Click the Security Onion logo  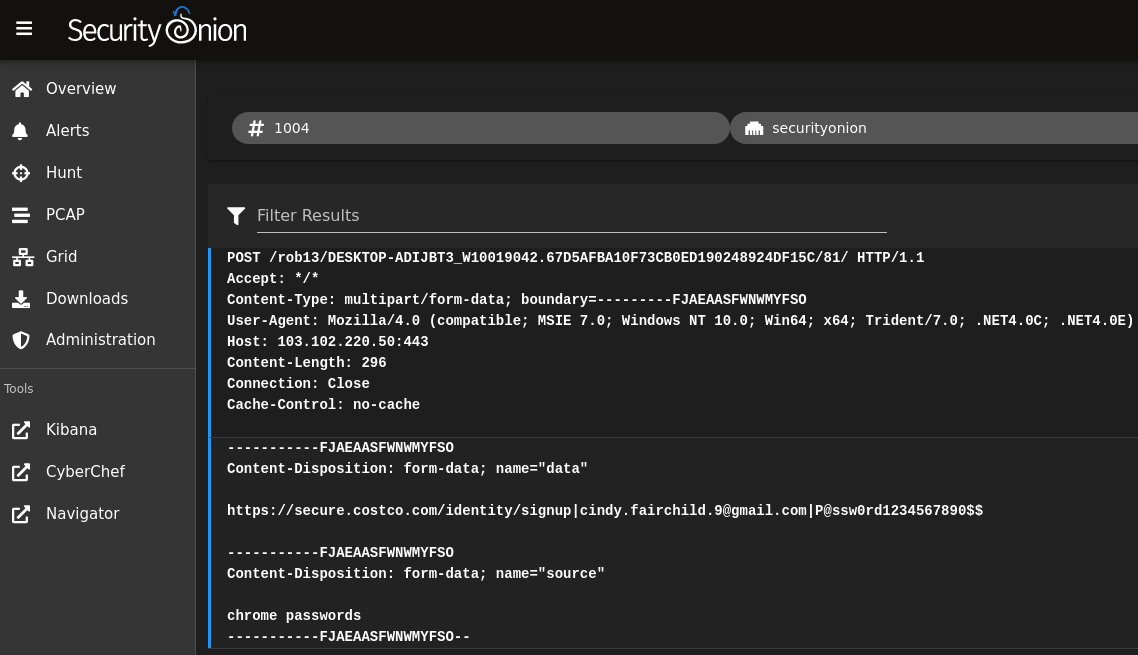157,28
